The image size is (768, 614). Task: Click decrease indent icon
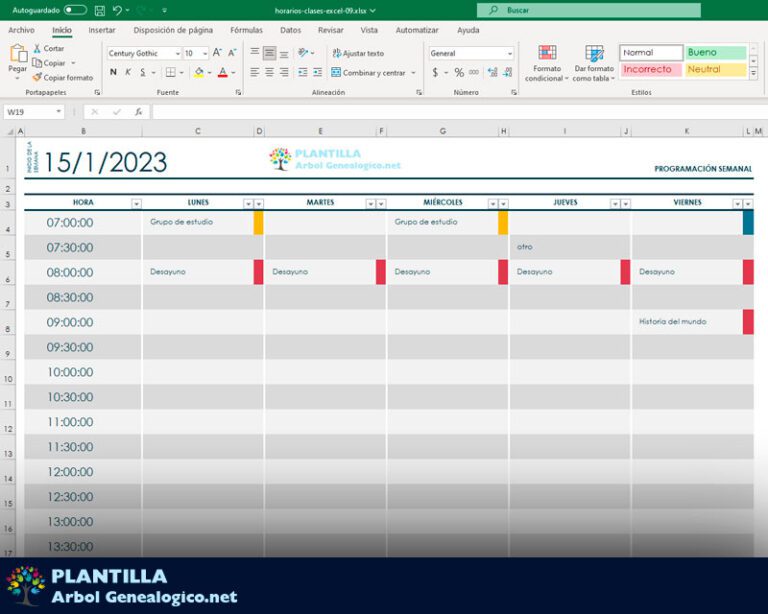click(x=303, y=72)
